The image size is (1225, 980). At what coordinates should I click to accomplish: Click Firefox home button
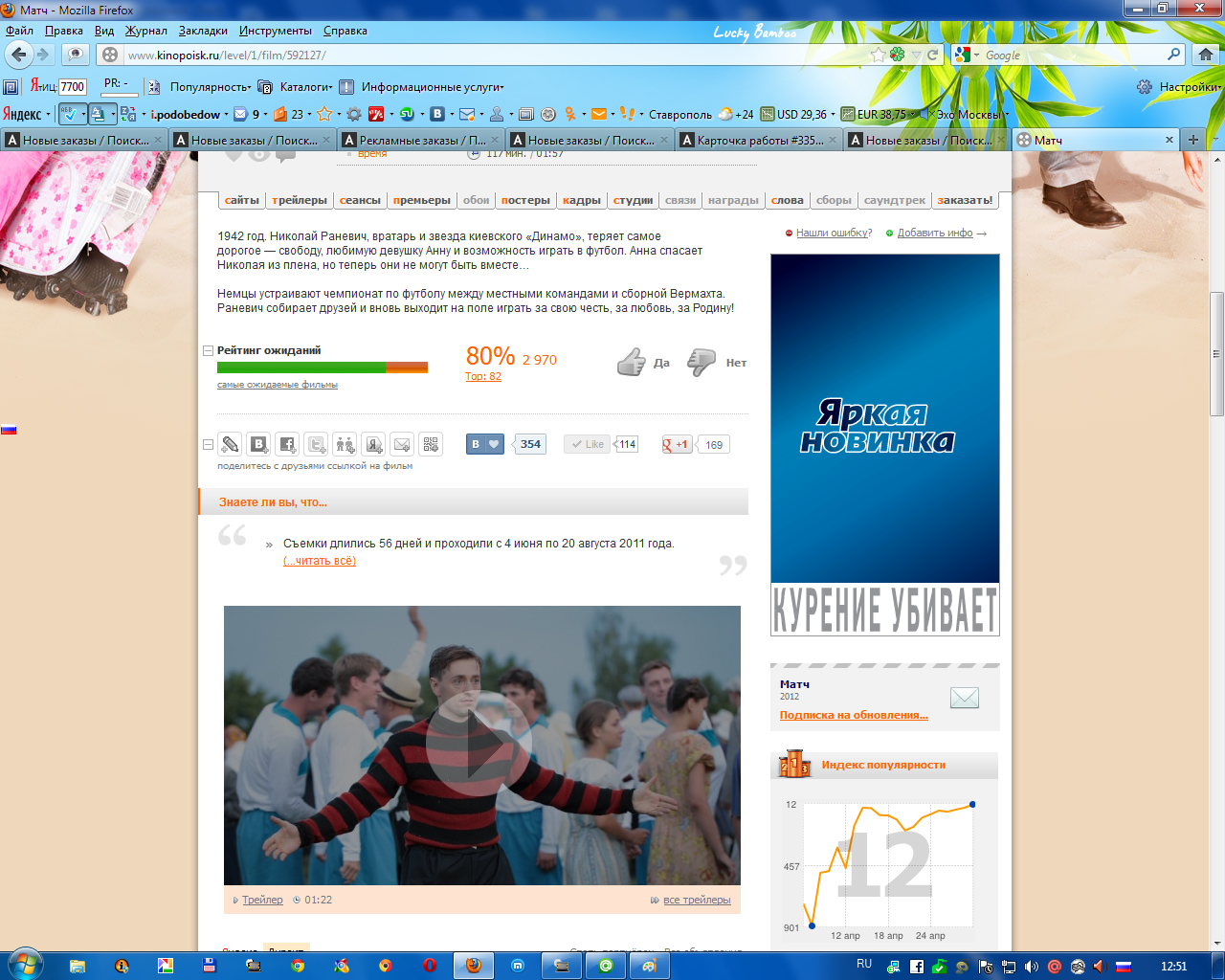1206,55
